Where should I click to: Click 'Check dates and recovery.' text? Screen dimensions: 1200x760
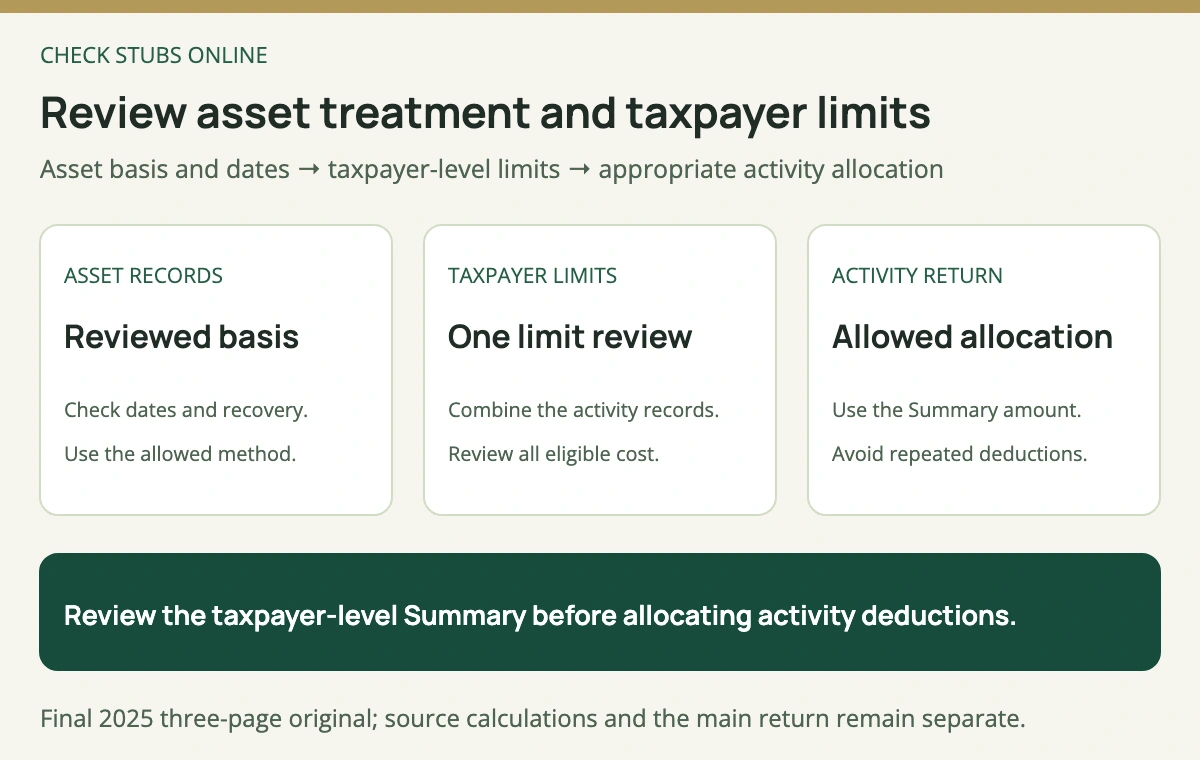(x=186, y=410)
